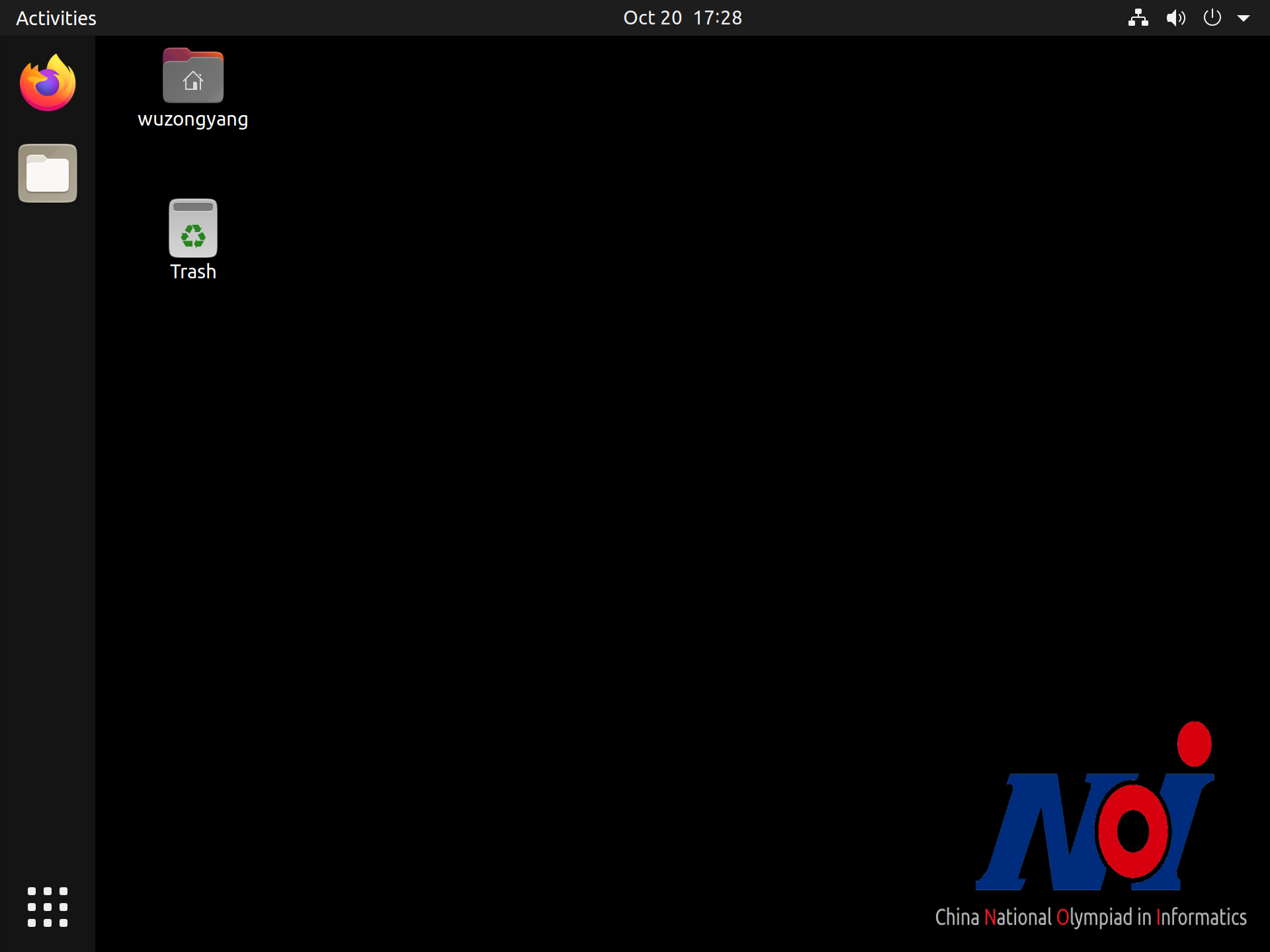Open Firefox from the dock

point(48,83)
